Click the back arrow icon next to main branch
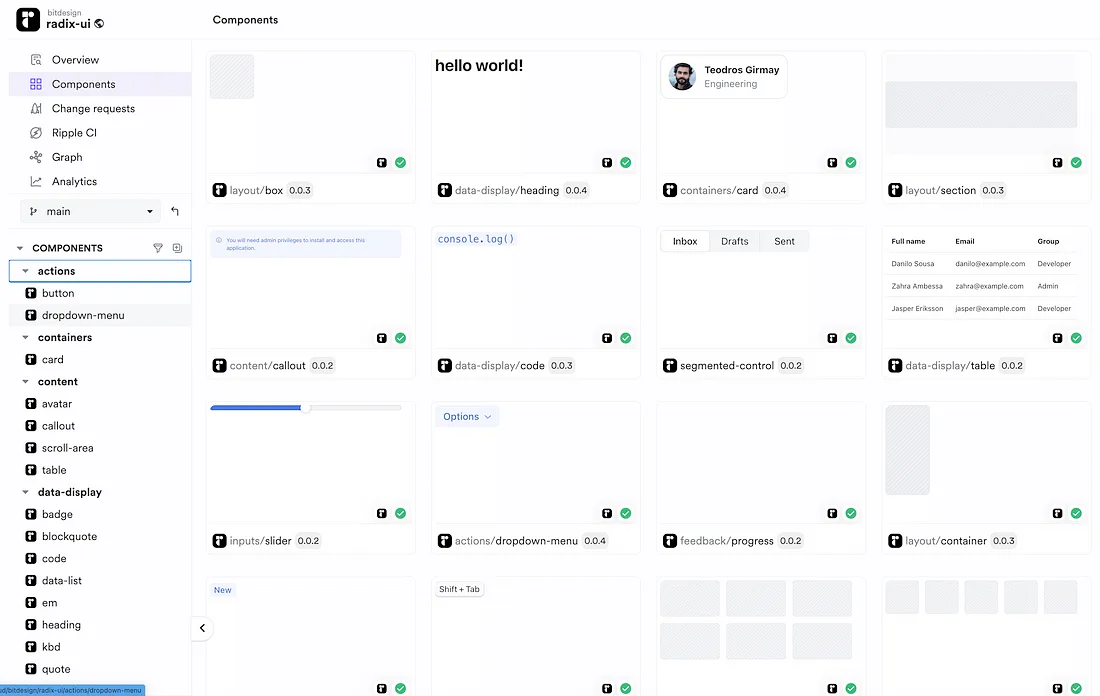1100x696 pixels. click(175, 211)
